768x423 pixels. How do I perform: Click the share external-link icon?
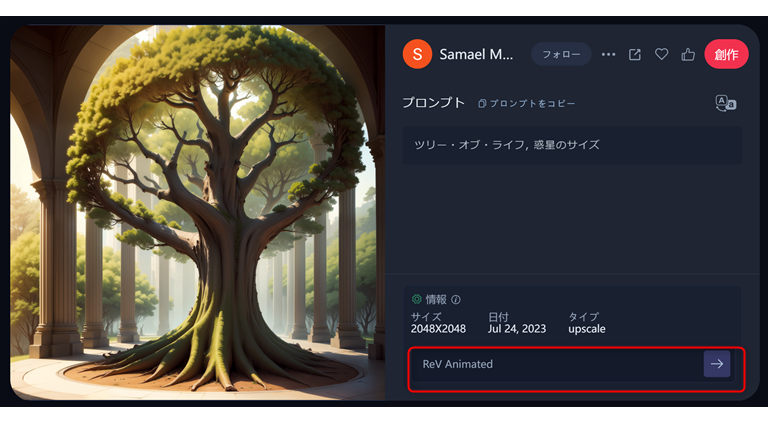pyautogui.click(x=635, y=54)
